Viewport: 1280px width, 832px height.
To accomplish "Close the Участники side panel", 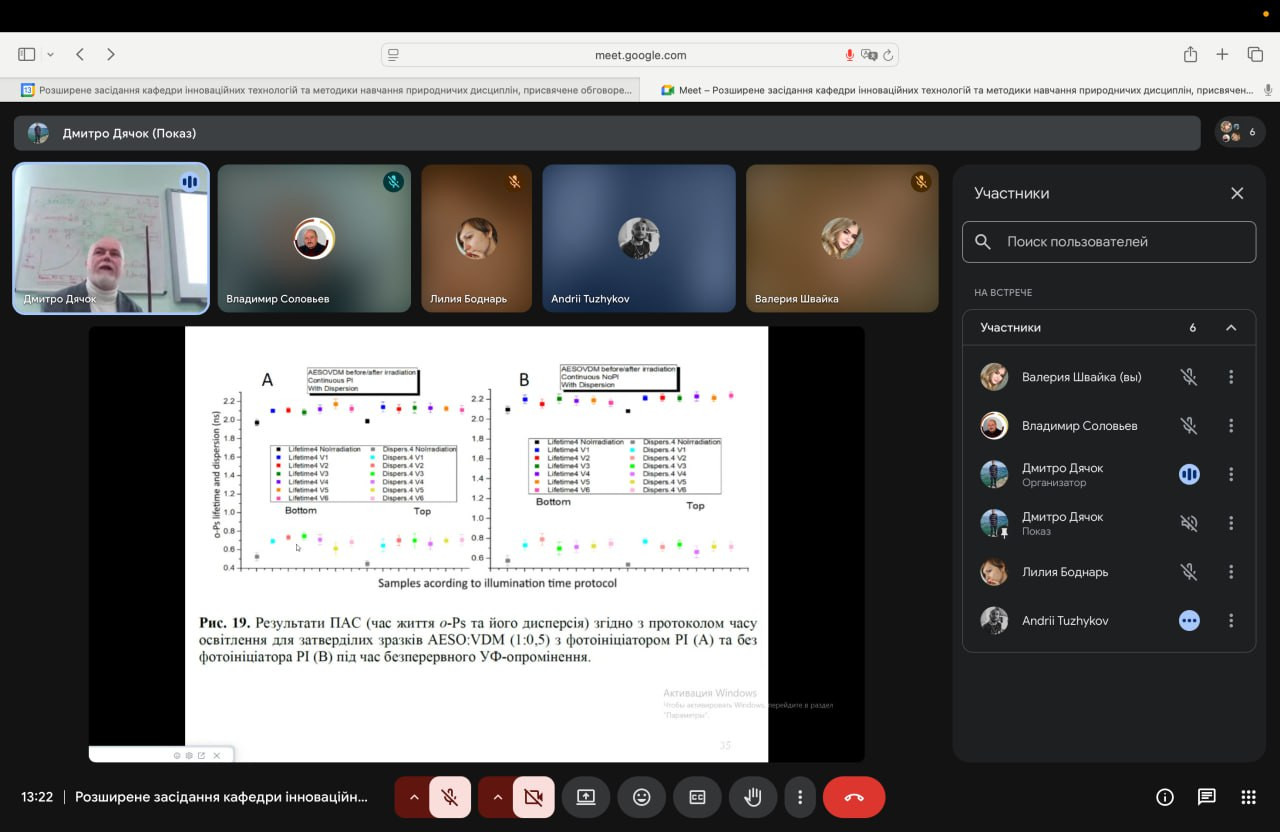I will pos(1237,194).
